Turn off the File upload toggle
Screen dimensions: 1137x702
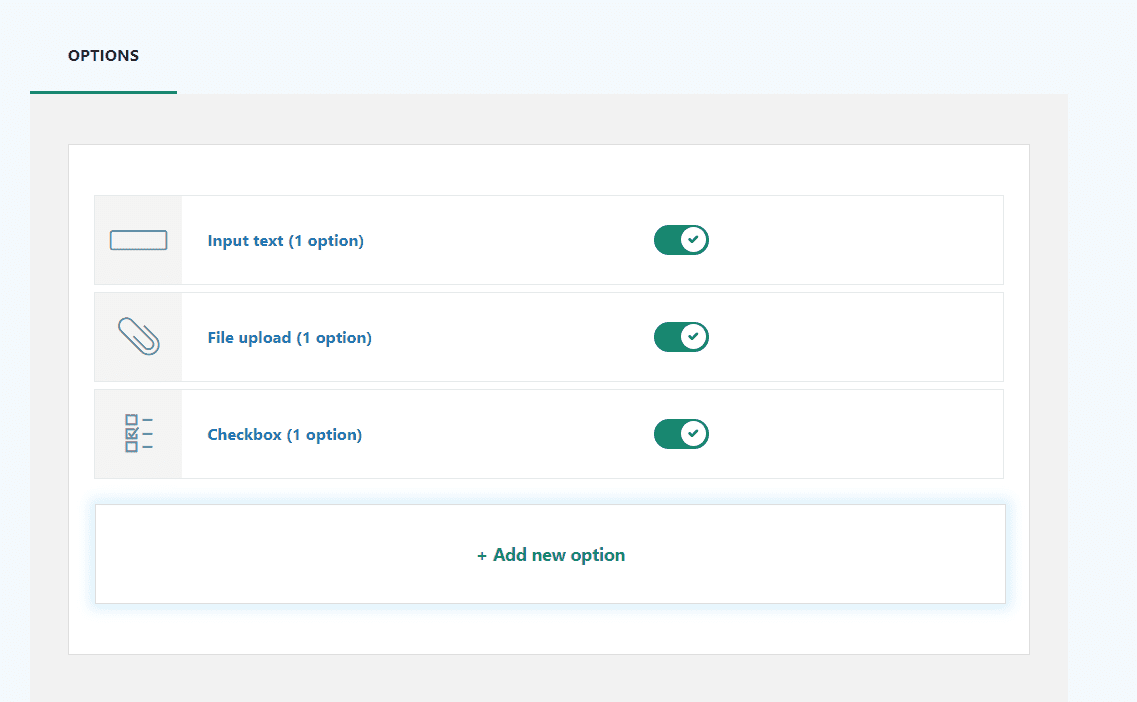681,337
